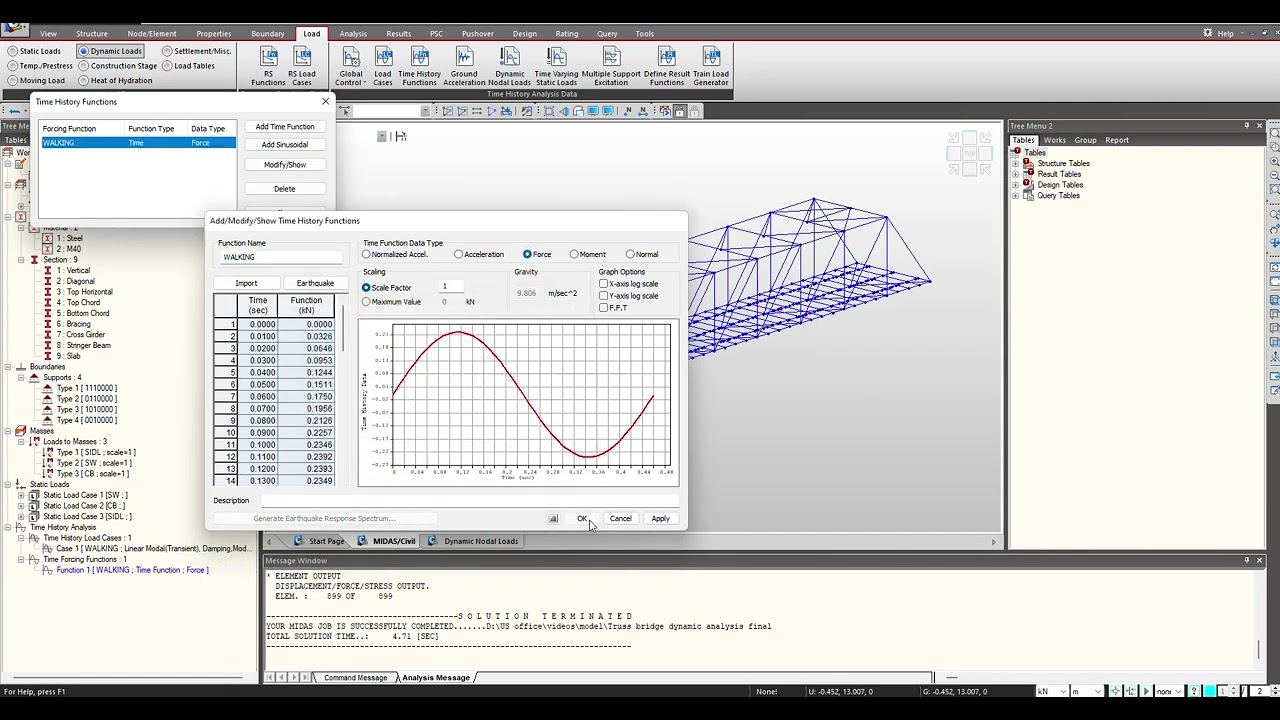The image size is (1280, 720).
Task: Open time history Load Cases icon
Action: tap(383, 66)
